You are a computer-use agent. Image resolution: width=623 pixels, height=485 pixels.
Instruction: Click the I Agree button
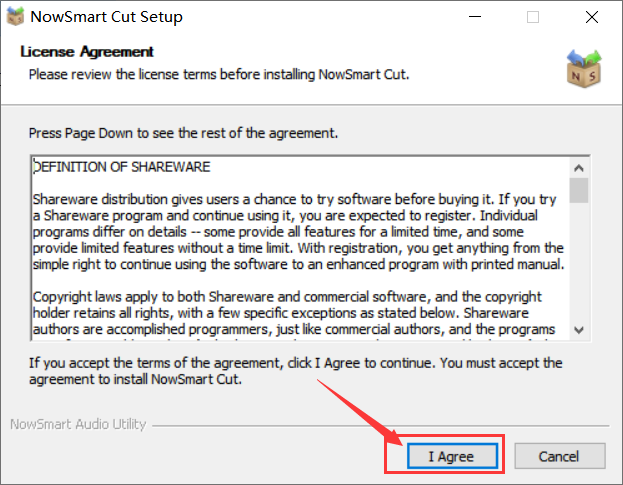[452, 456]
